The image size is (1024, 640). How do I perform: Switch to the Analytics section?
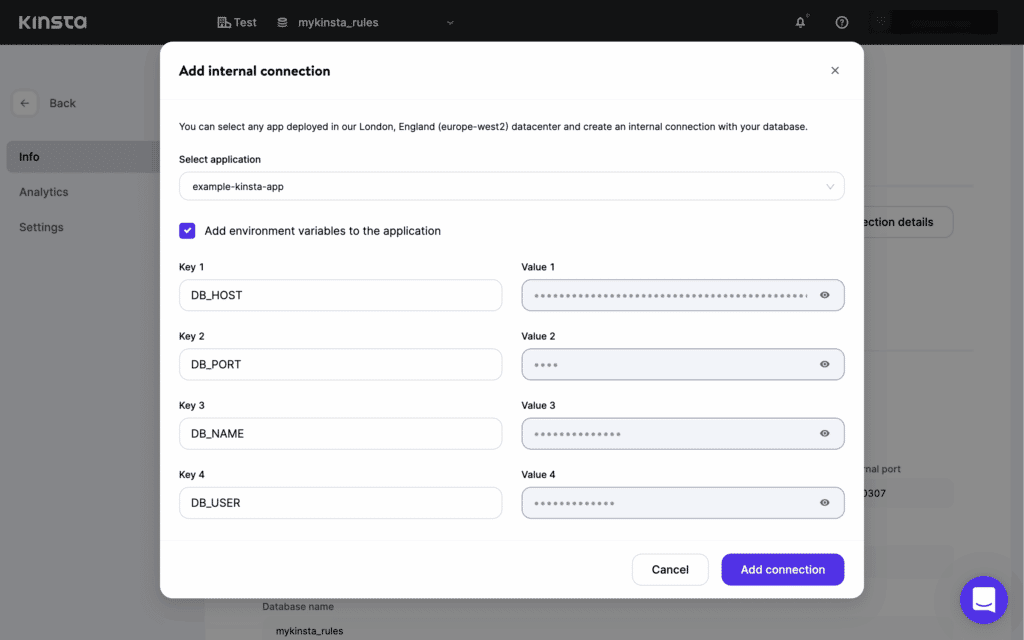tap(44, 192)
